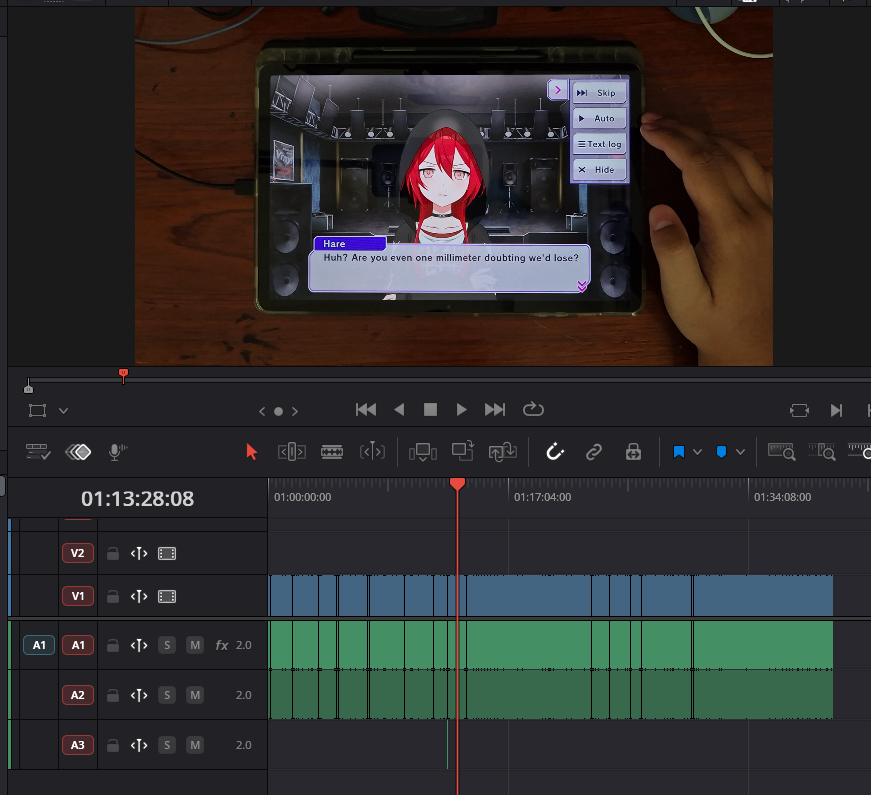Toggle the Position Lock icon
Image resolution: width=871 pixels, height=795 pixels.
click(633, 452)
